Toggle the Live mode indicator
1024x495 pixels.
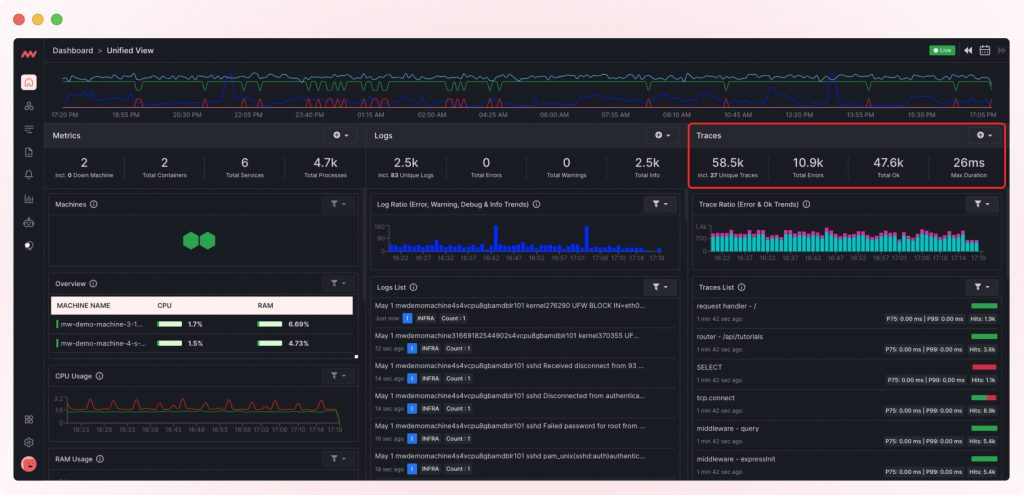[x=942, y=50]
